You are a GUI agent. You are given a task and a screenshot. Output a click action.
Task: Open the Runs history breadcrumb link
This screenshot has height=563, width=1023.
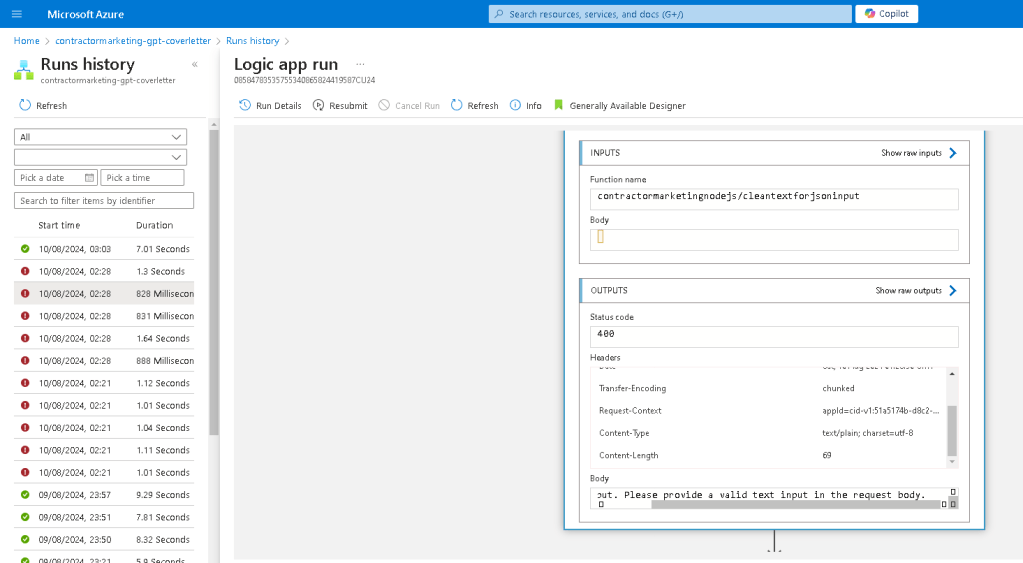pyautogui.click(x=252, y=40)
